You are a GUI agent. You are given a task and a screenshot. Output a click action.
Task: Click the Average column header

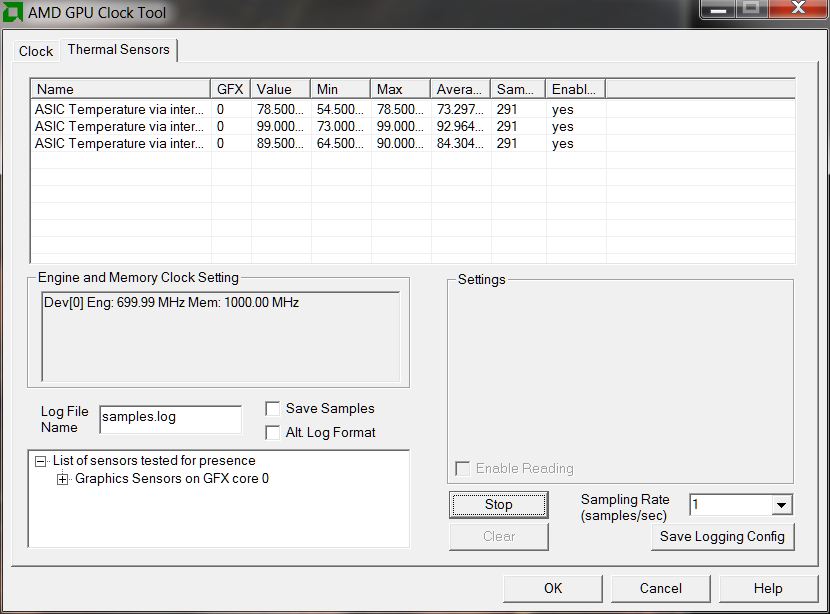coord(461,89)
